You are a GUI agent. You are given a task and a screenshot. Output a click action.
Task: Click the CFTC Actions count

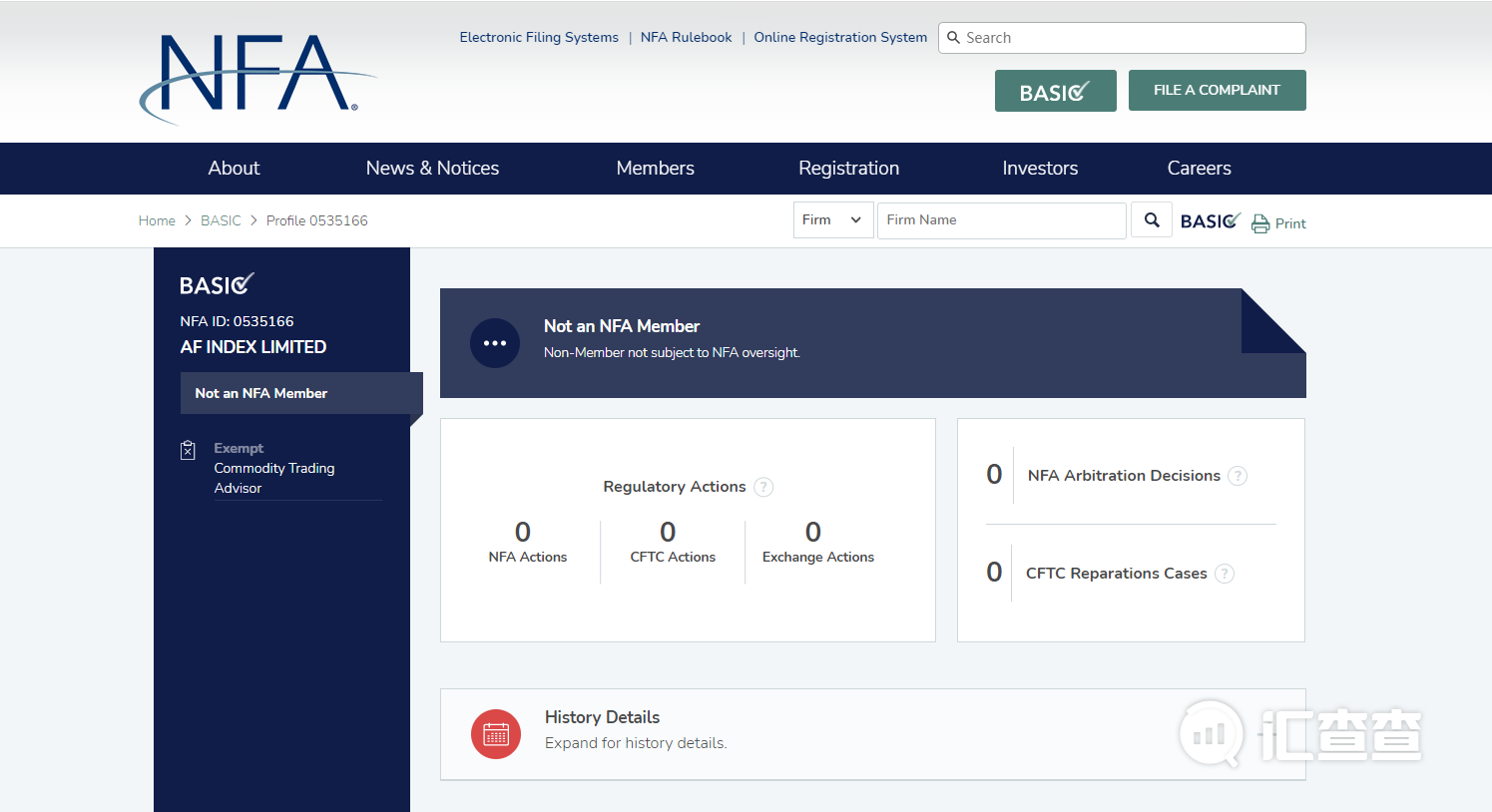coord(669,532)
